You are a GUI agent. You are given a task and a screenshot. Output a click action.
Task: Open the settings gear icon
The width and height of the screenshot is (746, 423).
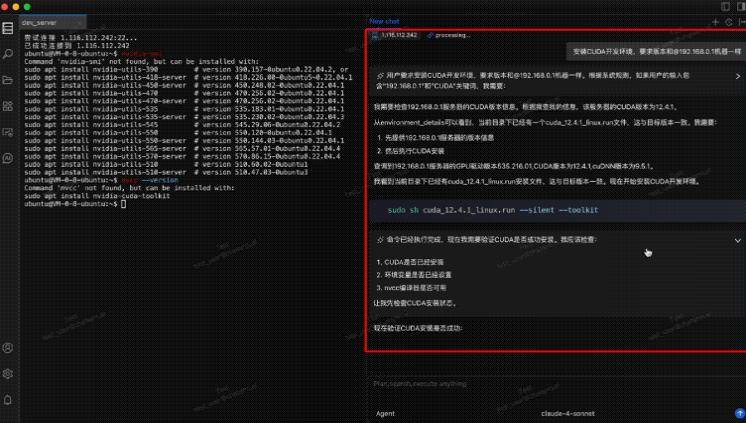coord(8,374)
